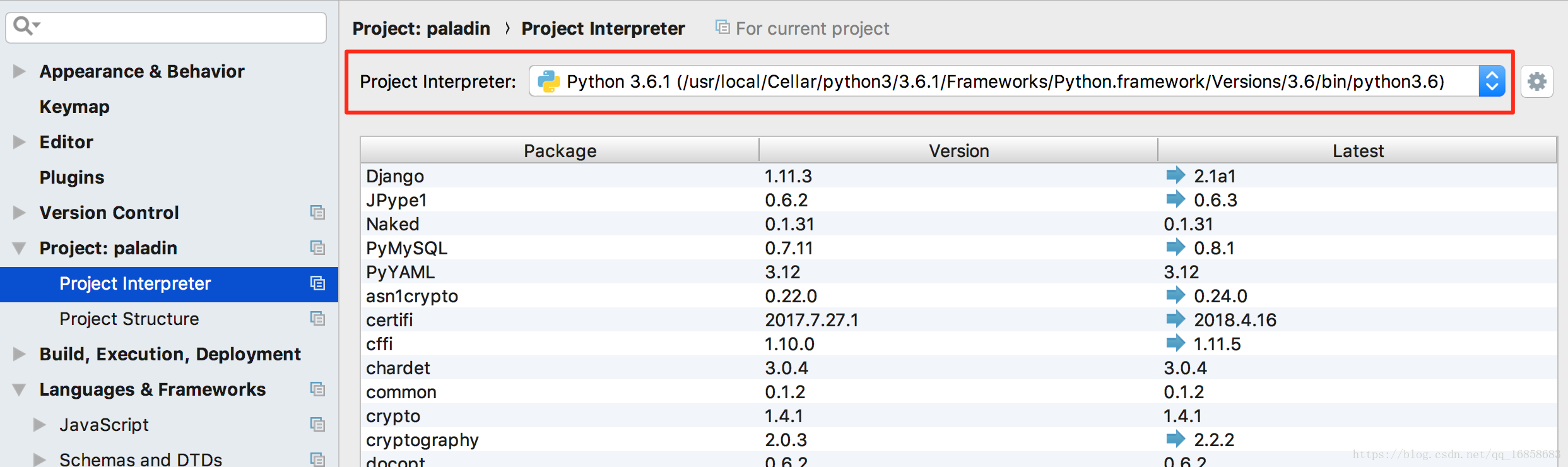Image resolution: width=1568 pixels, height=467 pixels.
Task: Click latest version 2.1a1 for Django
Action: [1215, 176]
